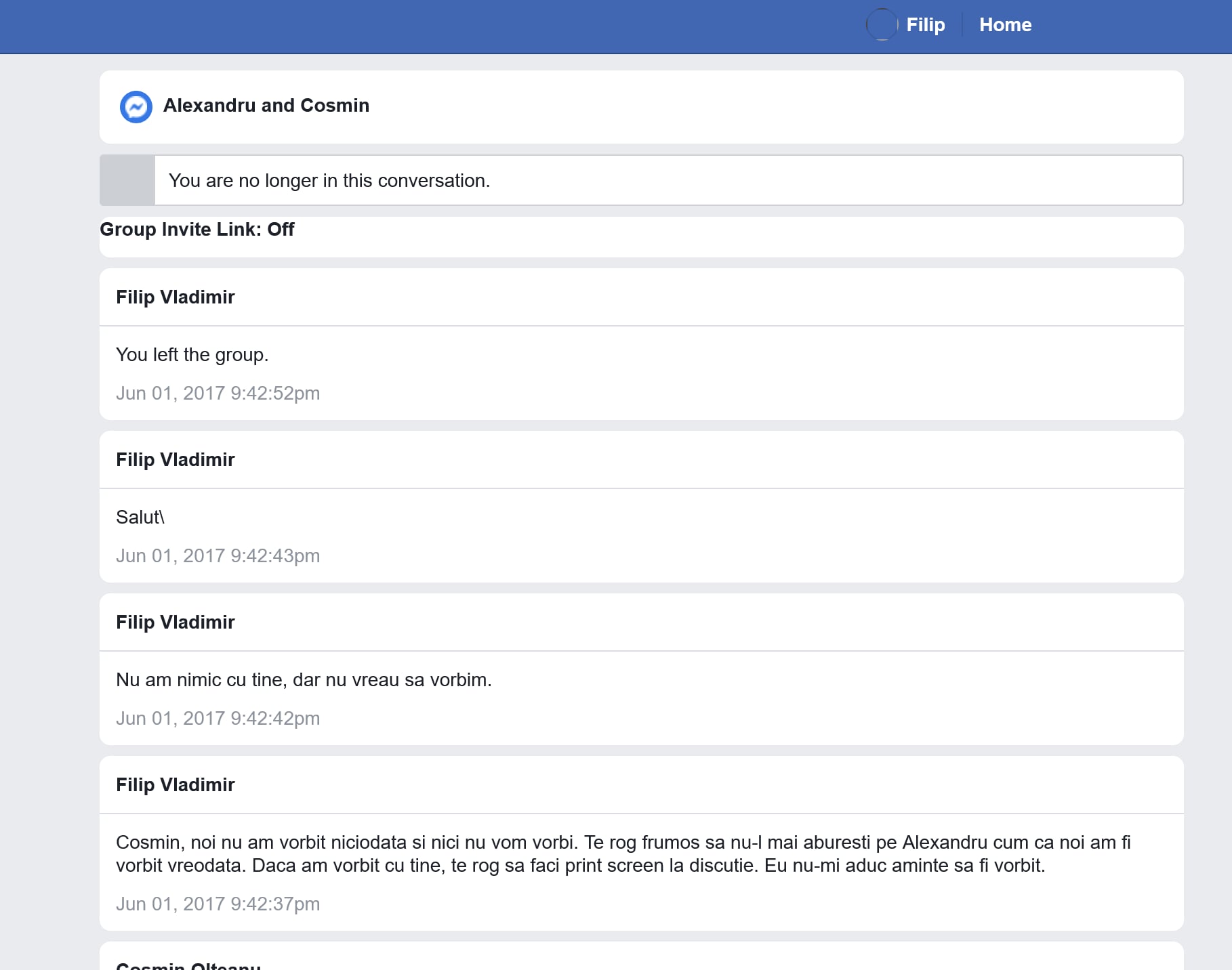Go to the Home page link
1232x970 pixels.
point(1005,25)
